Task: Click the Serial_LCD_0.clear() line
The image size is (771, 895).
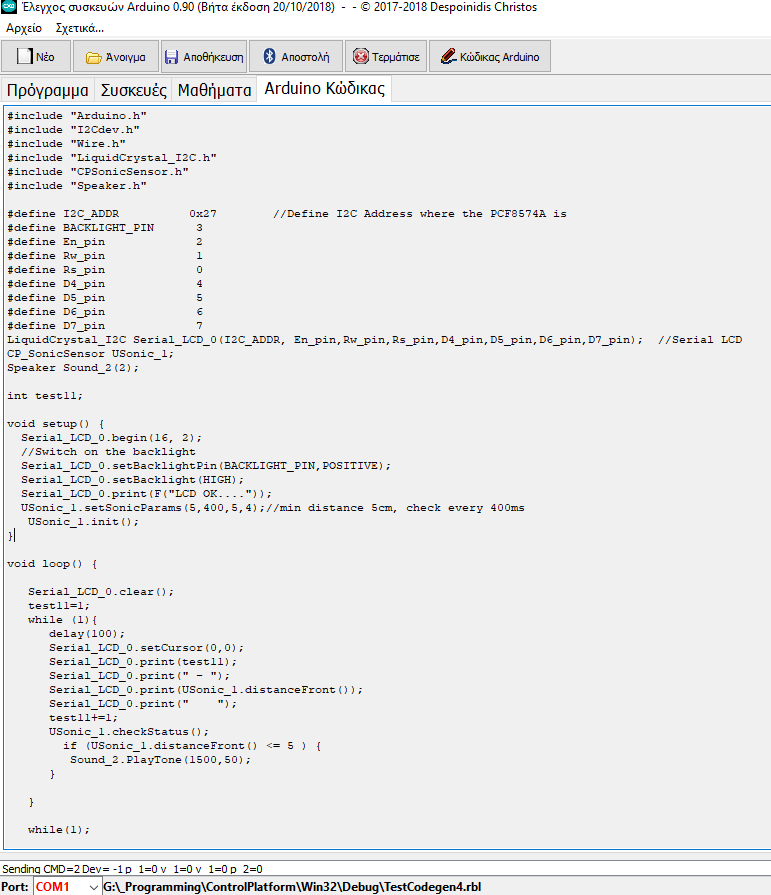Action: [x=101, y=592]
